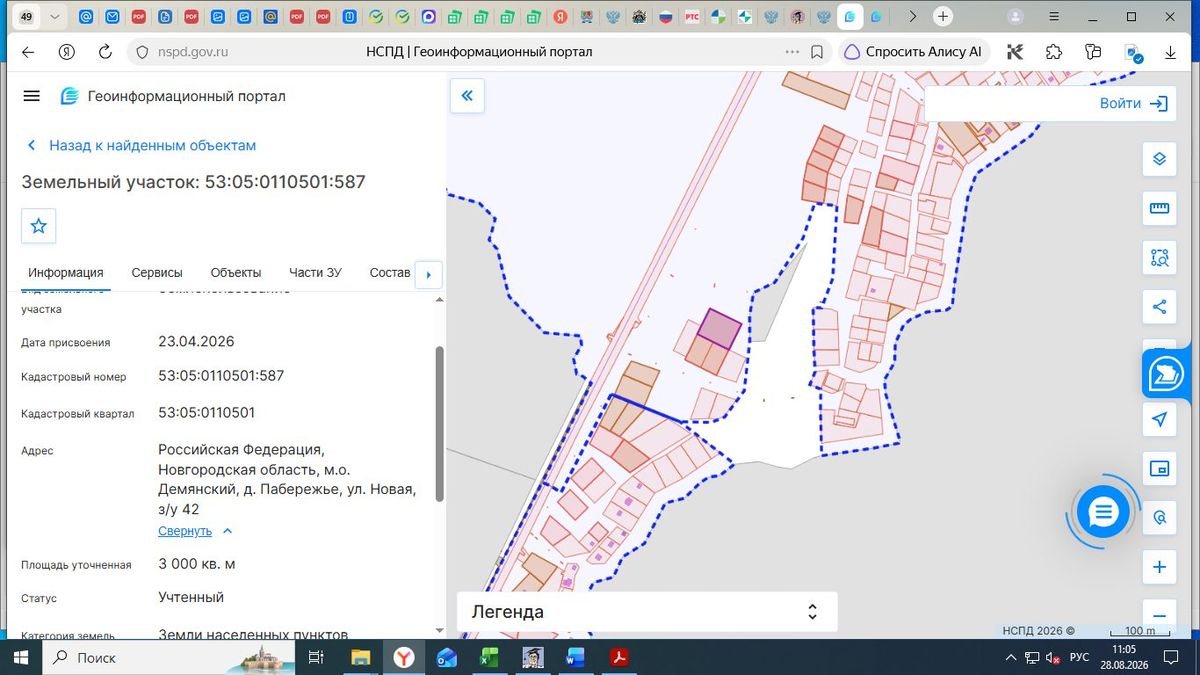
Task: Open the overview mini-map tool
Action: [1160, 469]
